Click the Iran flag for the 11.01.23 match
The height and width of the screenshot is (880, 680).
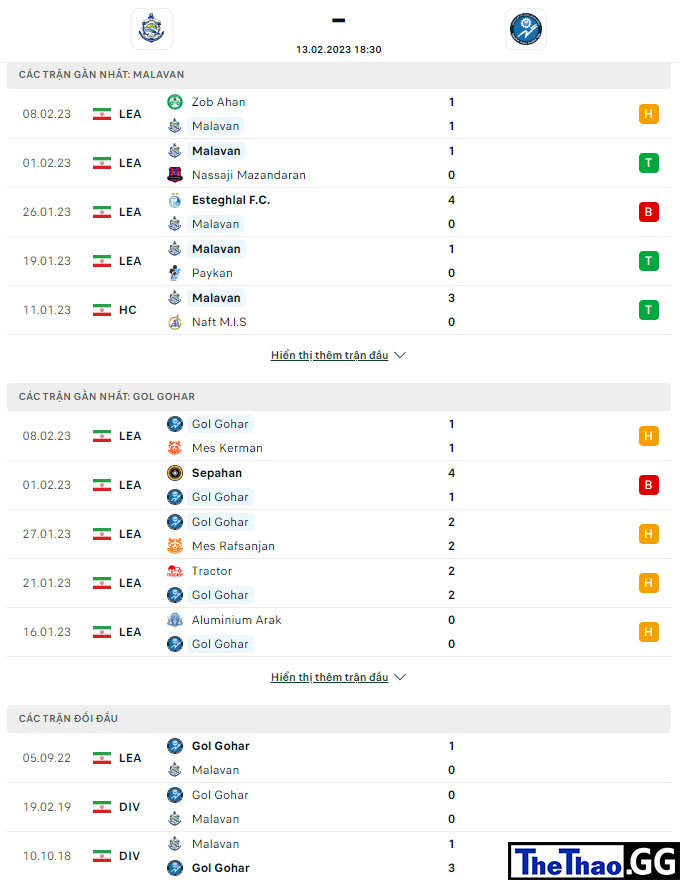tap(102, 310)
